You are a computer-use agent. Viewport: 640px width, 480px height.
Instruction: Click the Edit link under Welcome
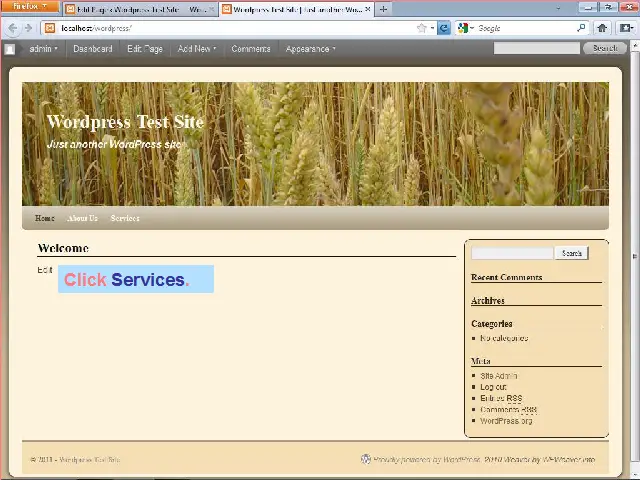44,270
